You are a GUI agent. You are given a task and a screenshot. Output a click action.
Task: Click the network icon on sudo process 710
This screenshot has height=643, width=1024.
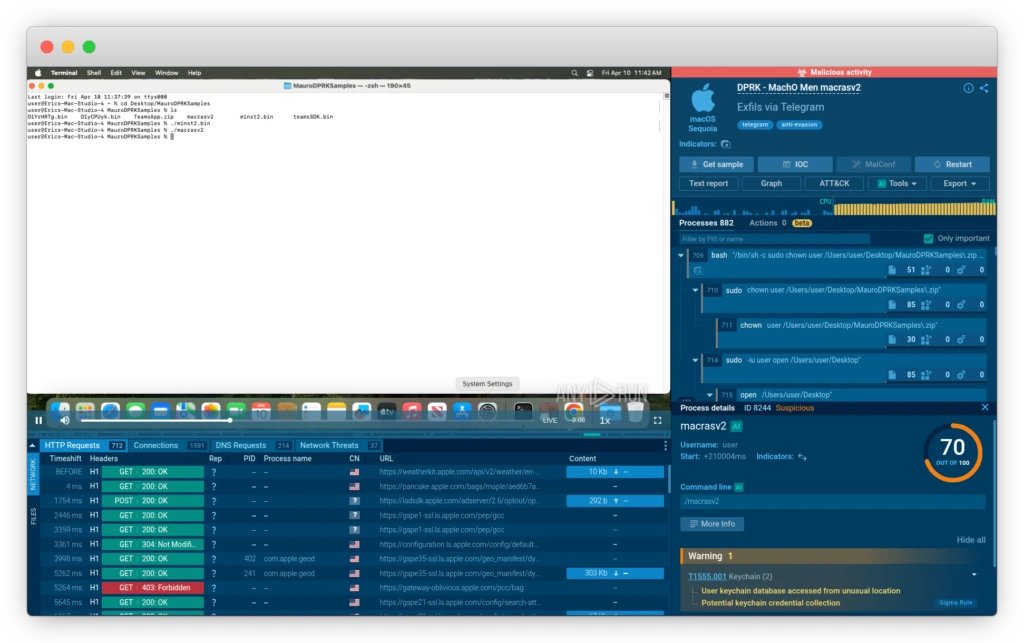point(925,305)
